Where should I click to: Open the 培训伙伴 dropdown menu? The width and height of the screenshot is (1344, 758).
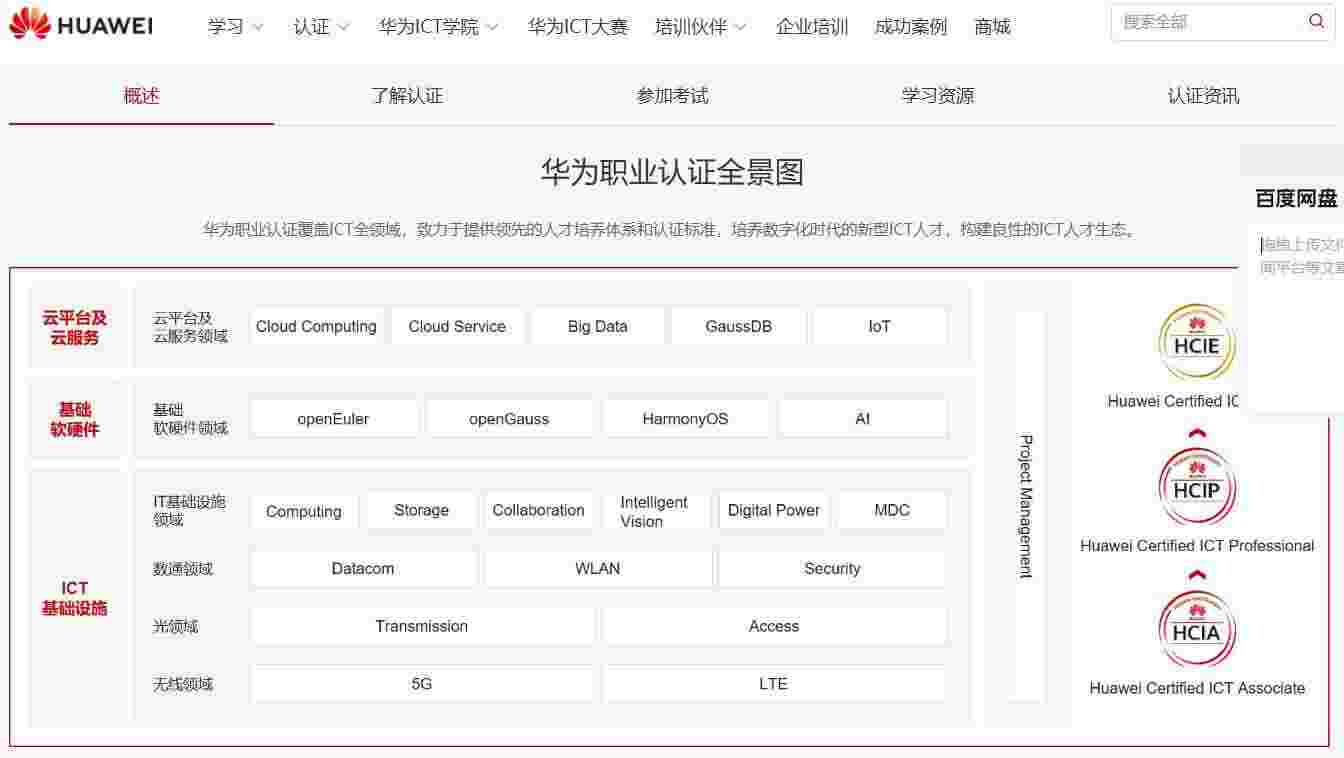point(700,27)
